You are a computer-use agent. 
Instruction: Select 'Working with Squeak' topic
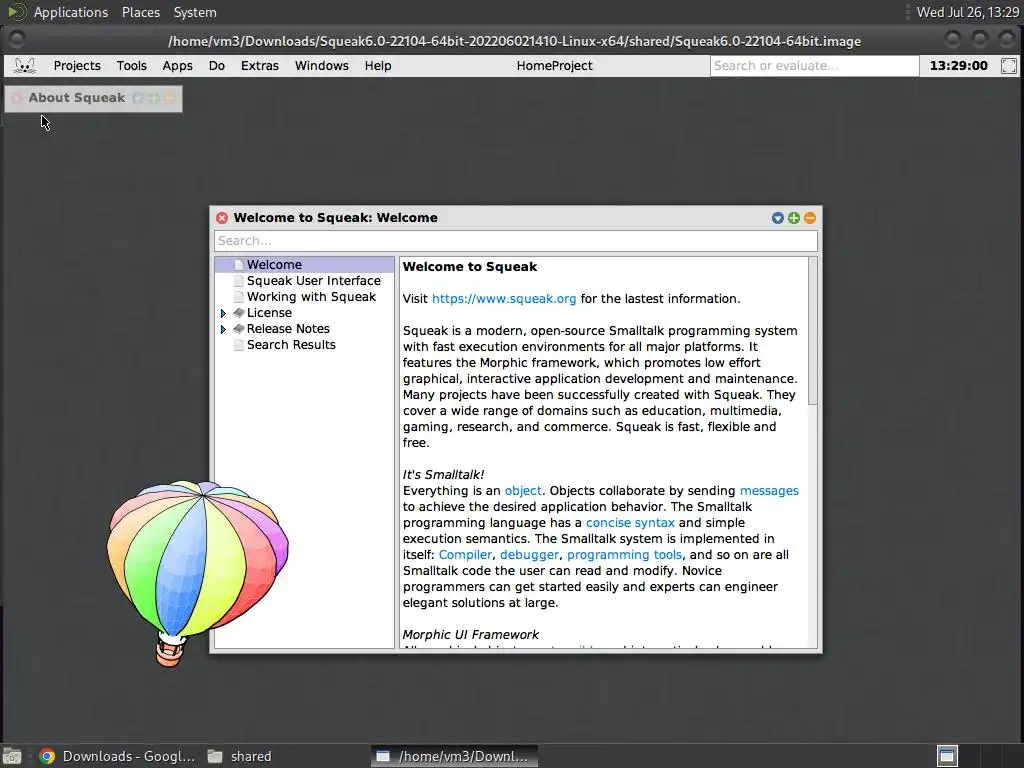tap(312, 296)
